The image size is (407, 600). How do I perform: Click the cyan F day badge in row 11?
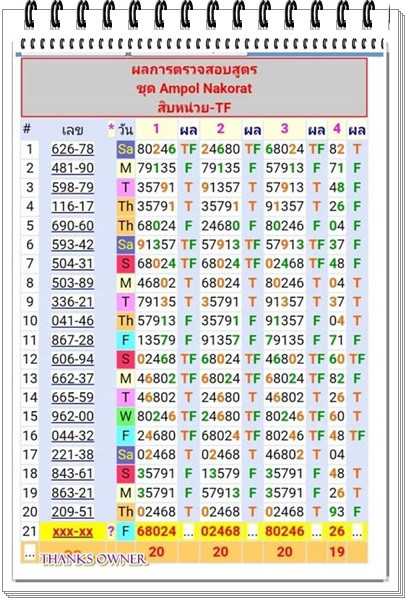pyautogui.click(x=125, y=340)
